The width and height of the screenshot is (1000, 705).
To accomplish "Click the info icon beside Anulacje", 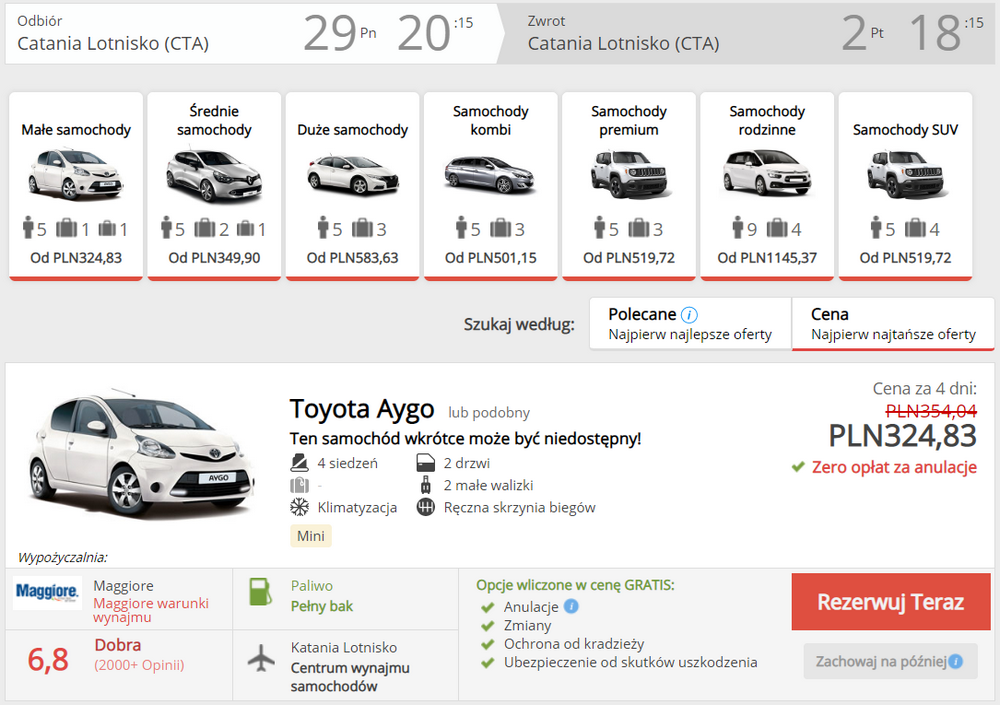I will pos(571,606).
